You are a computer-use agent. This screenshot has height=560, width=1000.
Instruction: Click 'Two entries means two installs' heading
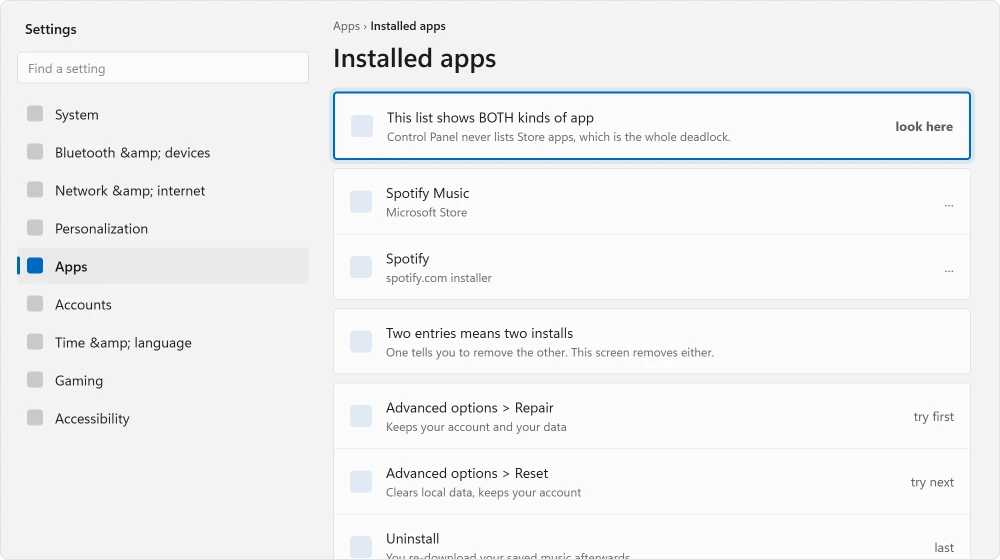(480, 333)
